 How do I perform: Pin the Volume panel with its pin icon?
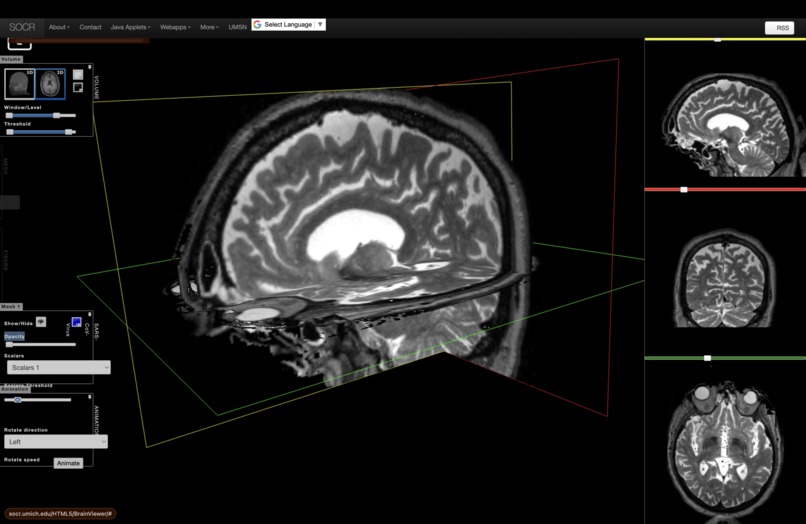tap(89, 67)
